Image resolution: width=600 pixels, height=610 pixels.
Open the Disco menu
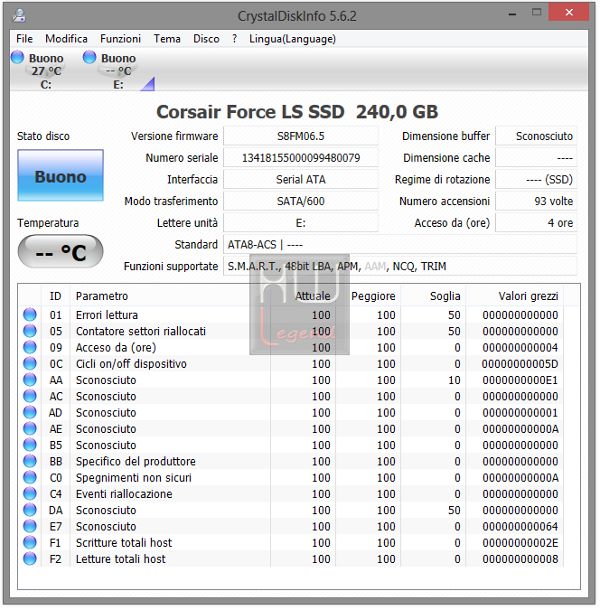[x=206, y=39]
